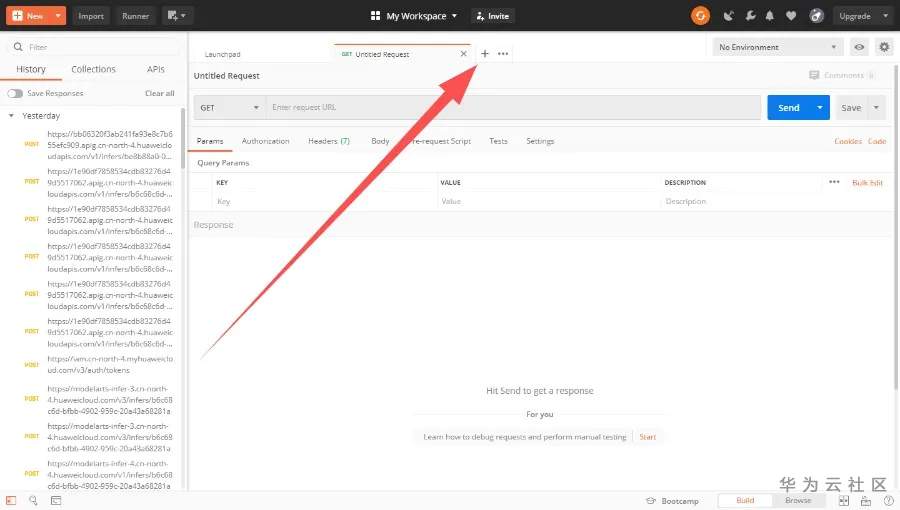This screenshot has width=900, height=510.
Task: Toggle the sidebar icon in the status bar
Action: (x=11, y=500)
